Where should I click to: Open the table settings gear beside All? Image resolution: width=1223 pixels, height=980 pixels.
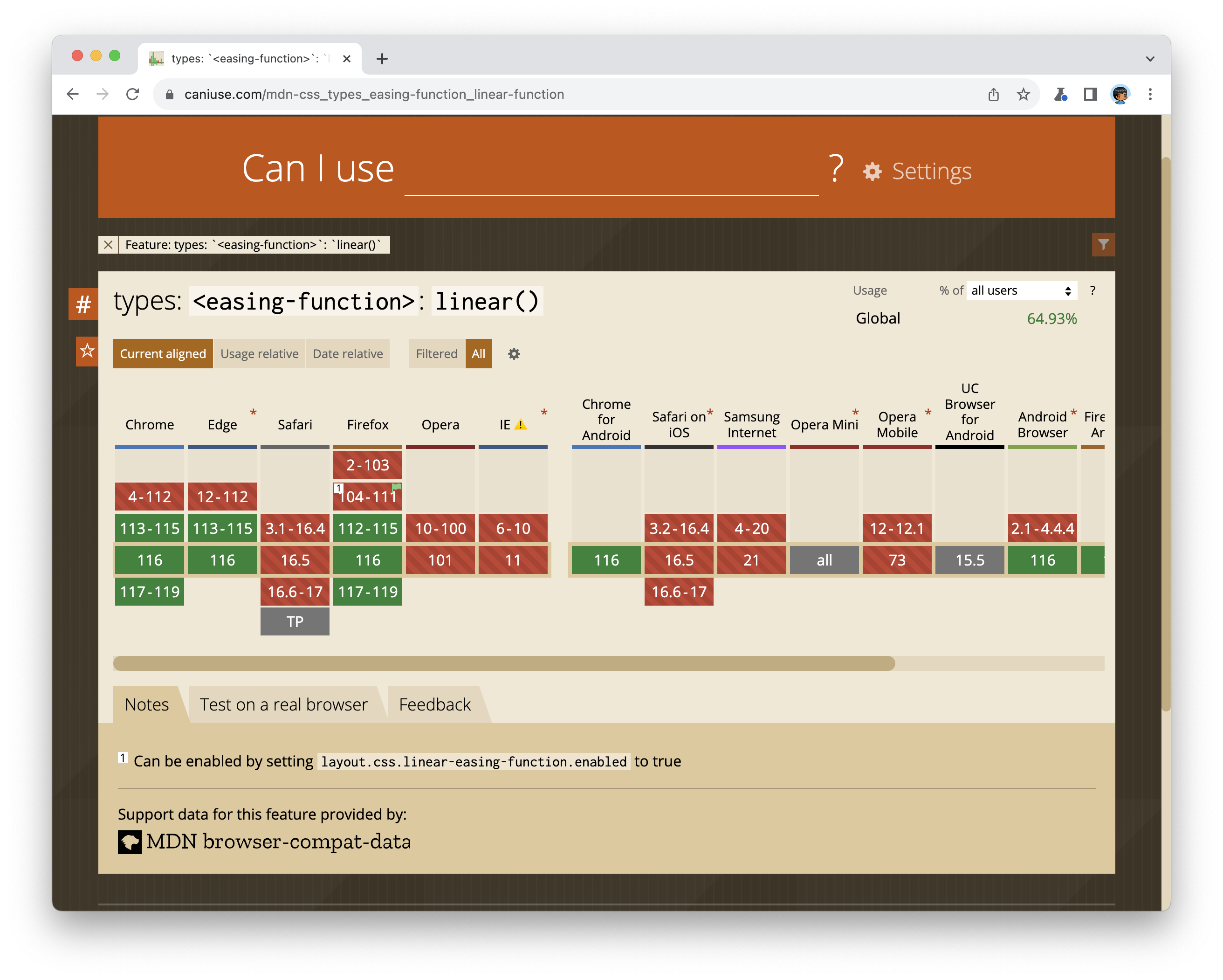pyautogui.click(x=514, y=353)
